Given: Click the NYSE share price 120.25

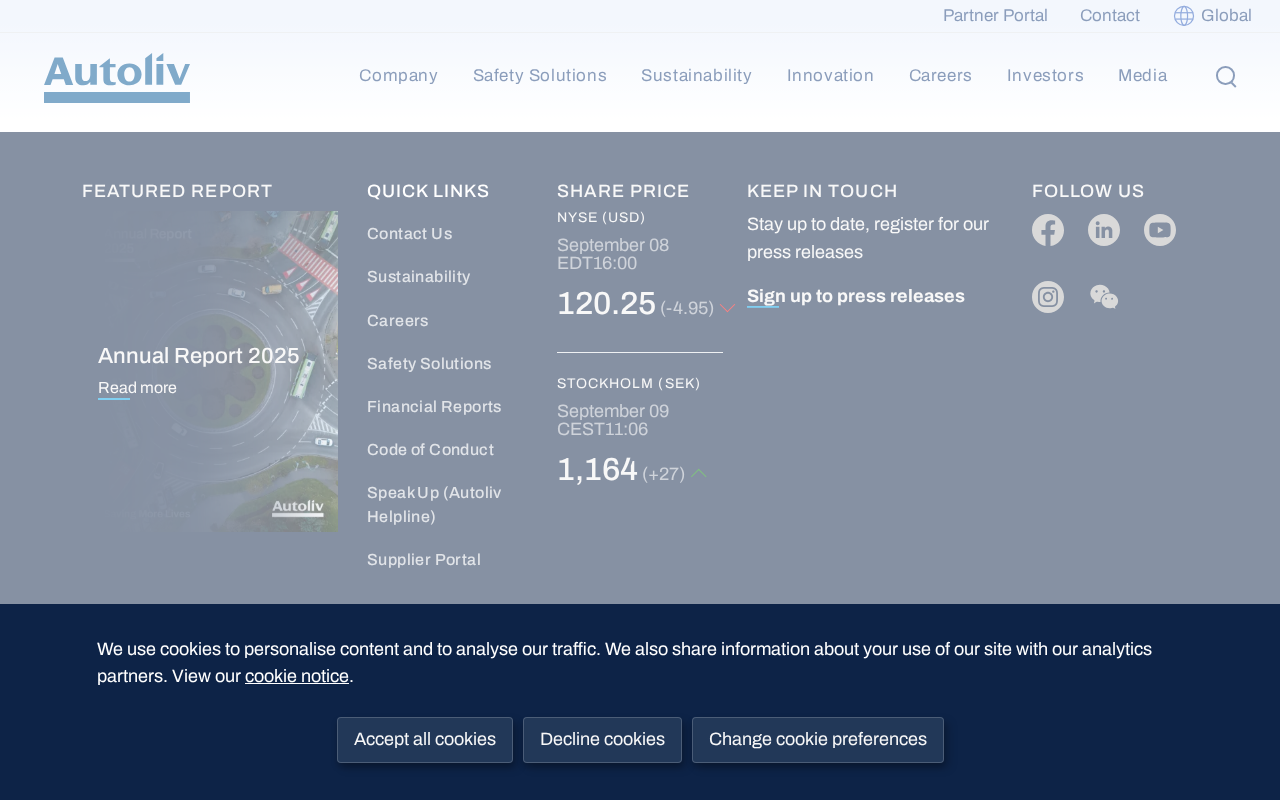Looking at the screenshot, I should (606, 304).
